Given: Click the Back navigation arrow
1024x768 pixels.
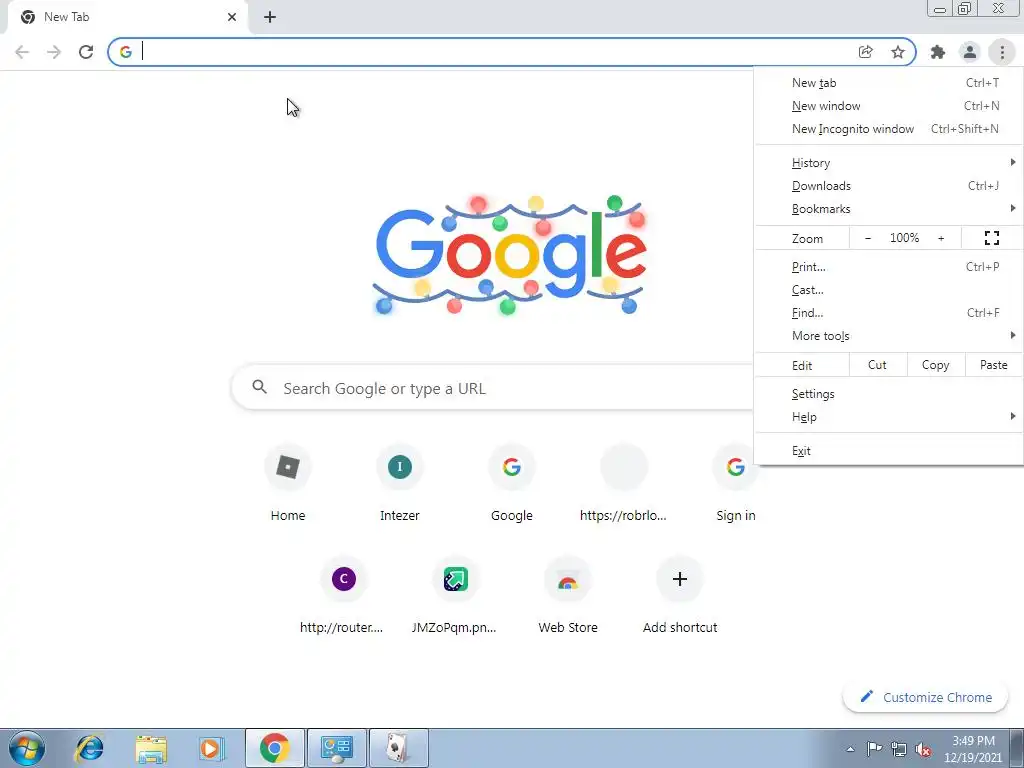Looking at the screenshot, I should [x=22, y=52].
